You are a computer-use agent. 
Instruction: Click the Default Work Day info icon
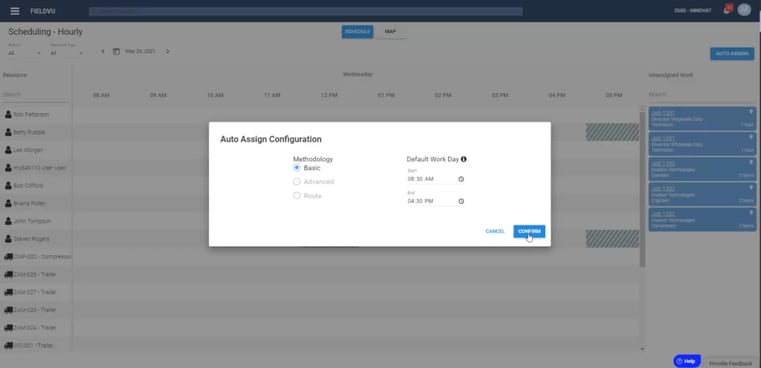tap(463, 159)
